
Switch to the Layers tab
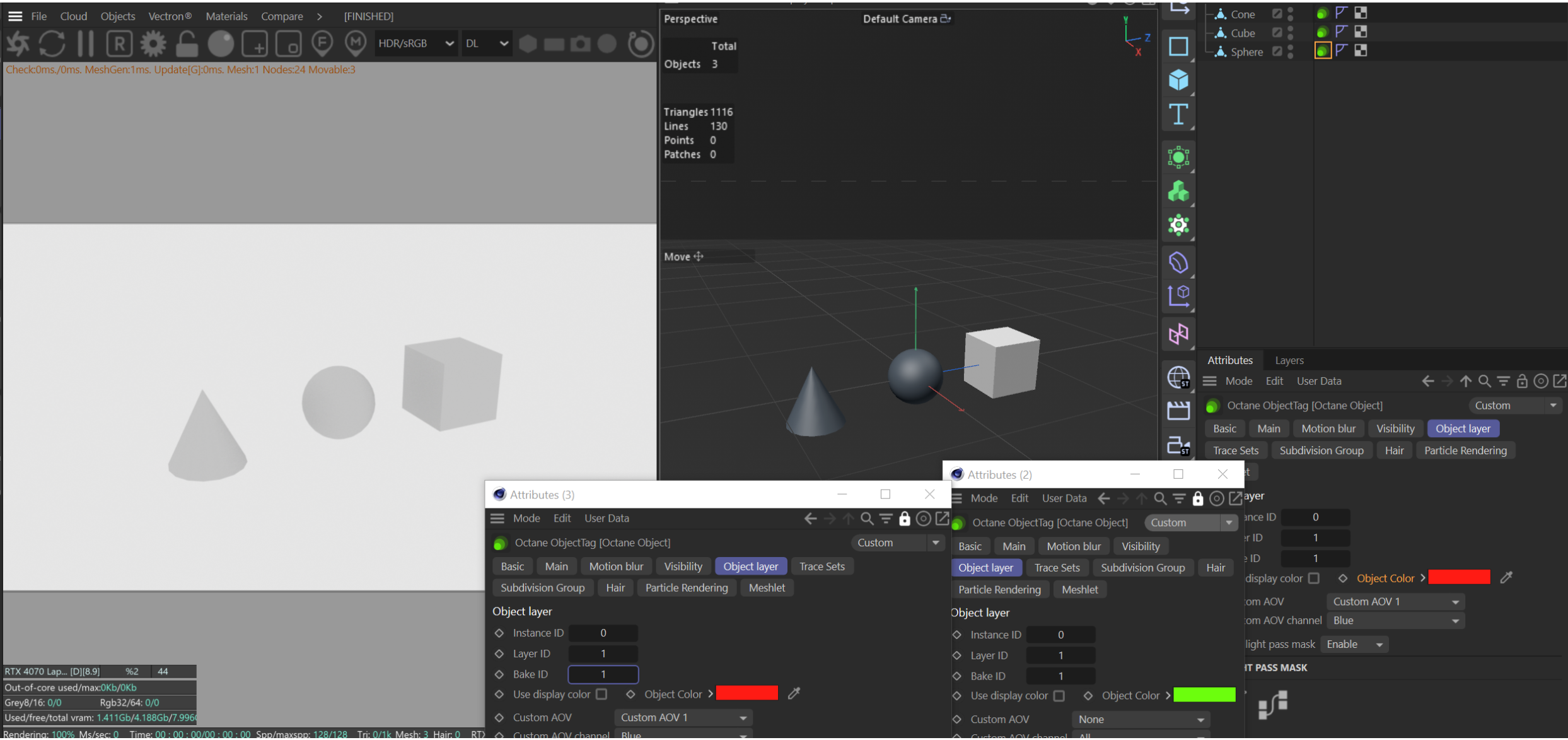pos(1289,361)
